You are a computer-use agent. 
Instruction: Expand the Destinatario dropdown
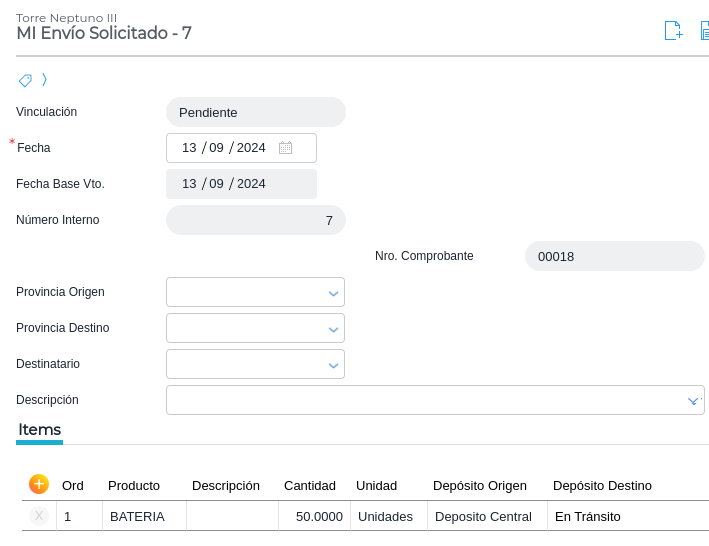[333, 365]
